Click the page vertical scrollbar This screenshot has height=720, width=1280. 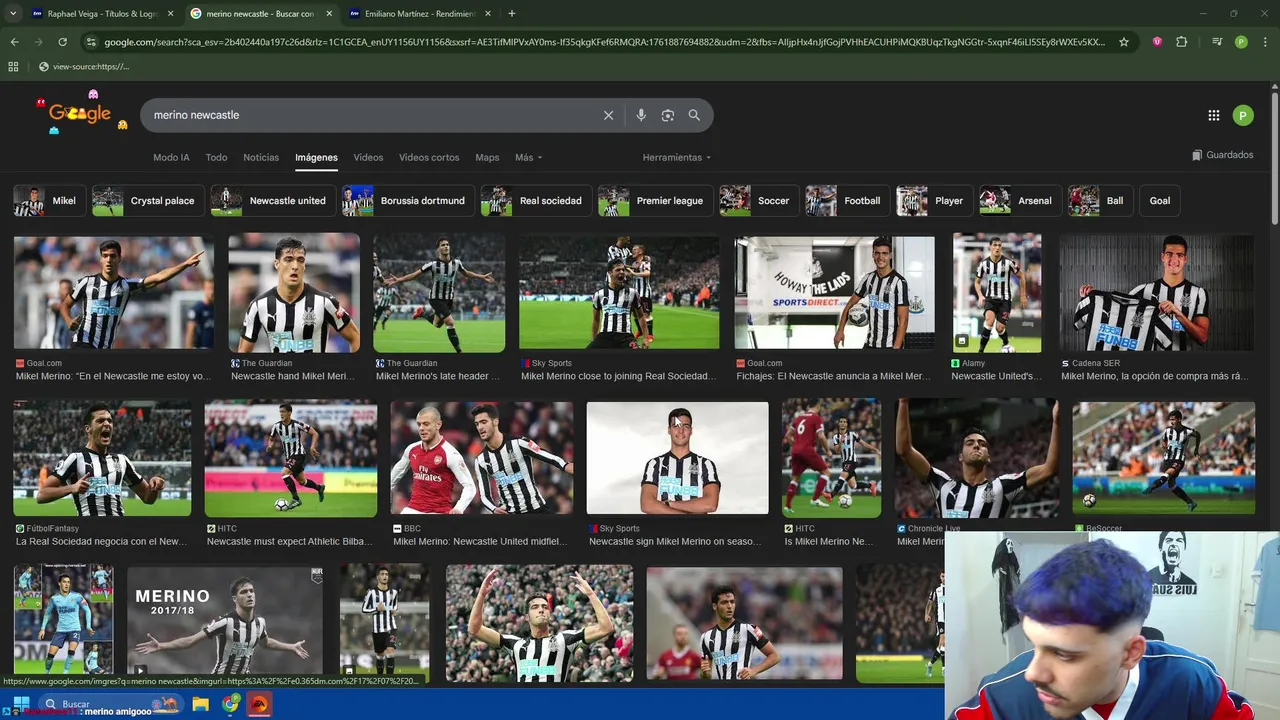1274,160
